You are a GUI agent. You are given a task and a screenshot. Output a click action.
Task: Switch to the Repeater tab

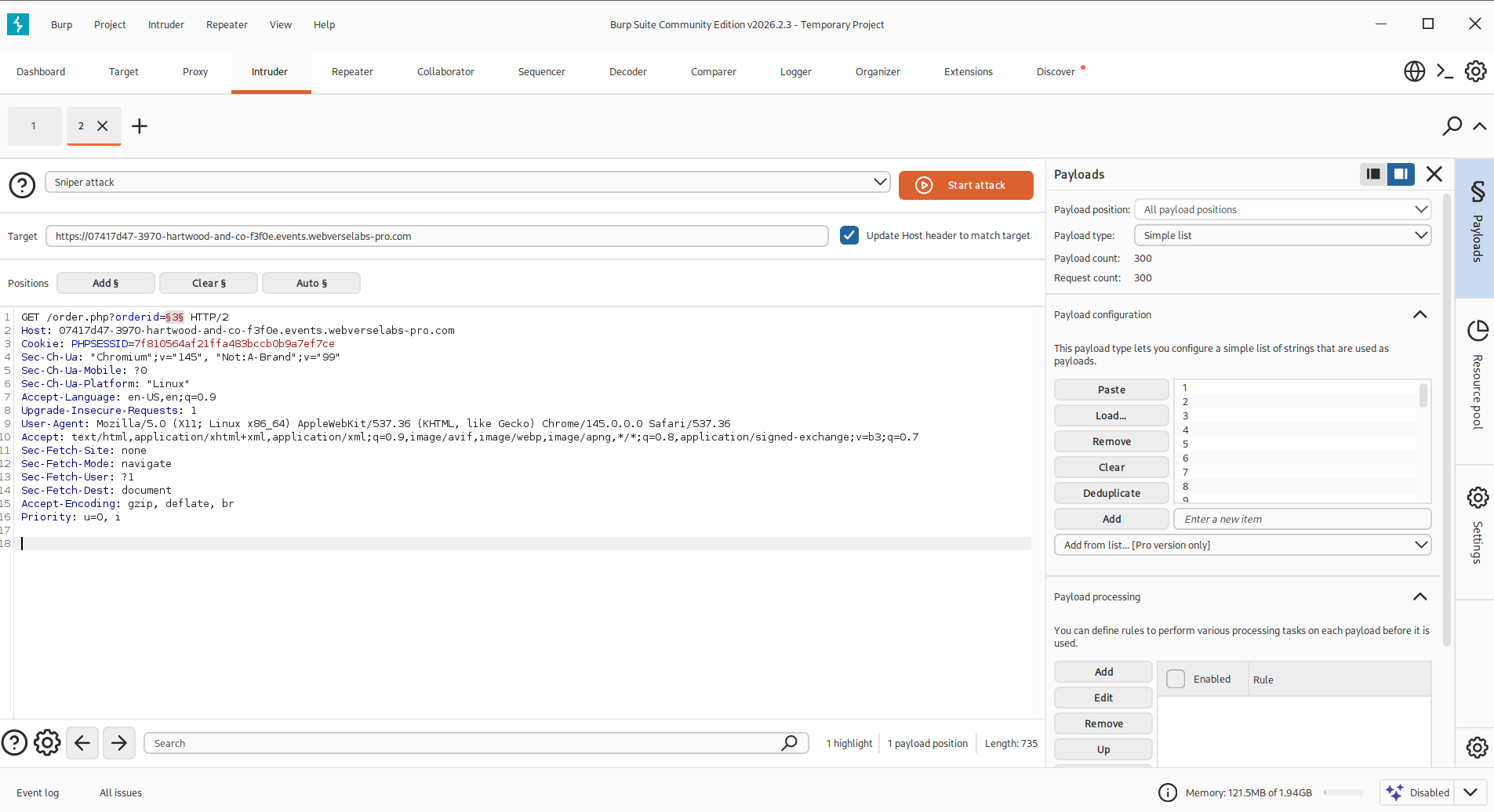coord(352,71)
